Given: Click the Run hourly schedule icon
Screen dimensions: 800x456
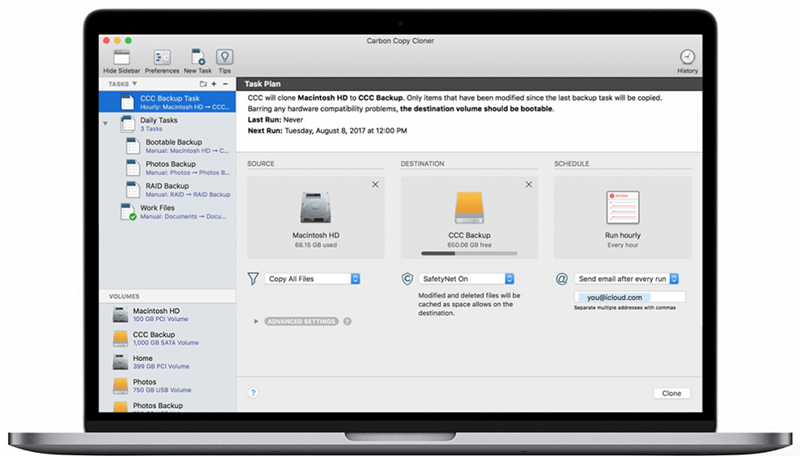Looking at the screenshot, I should click(x=622, y=208).
